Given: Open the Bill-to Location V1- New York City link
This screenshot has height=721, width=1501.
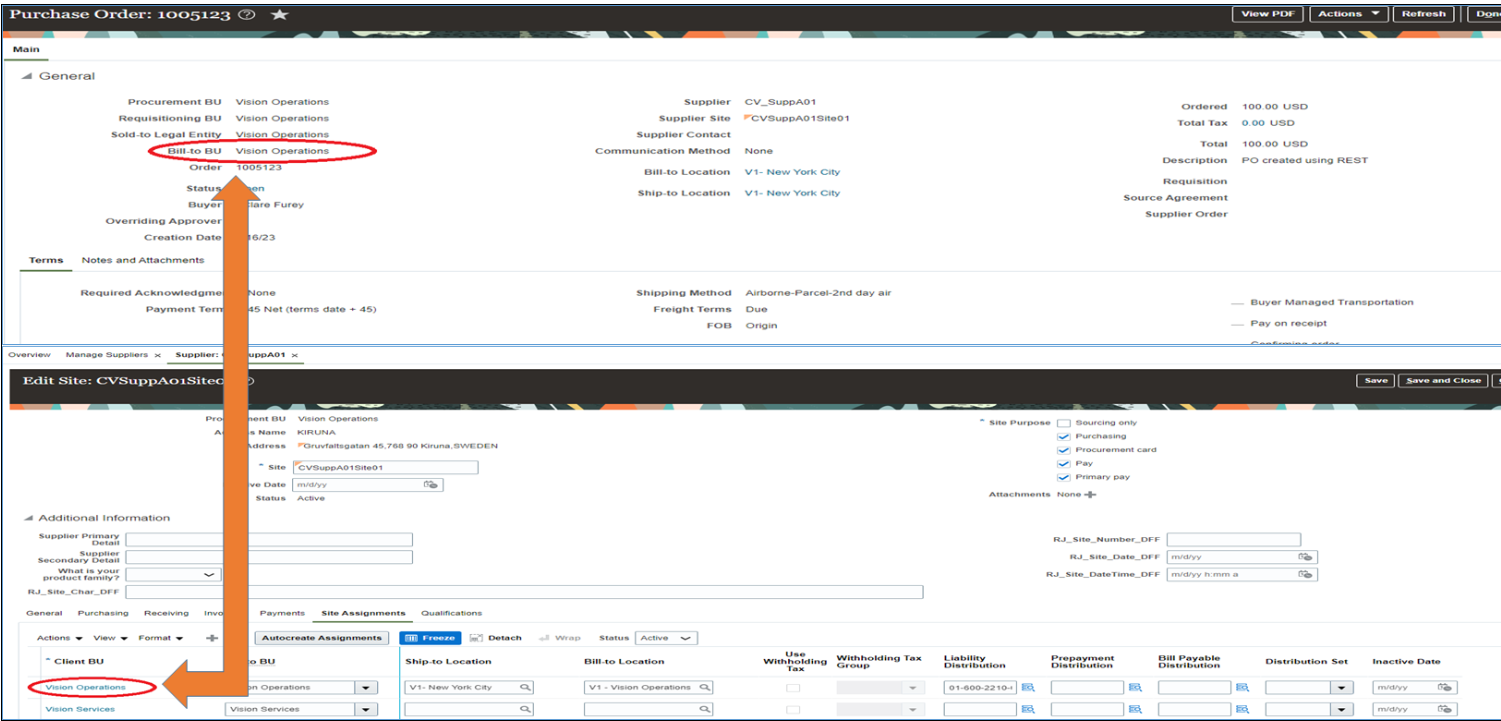Looking at the screenshot, I should click(792, 172).
